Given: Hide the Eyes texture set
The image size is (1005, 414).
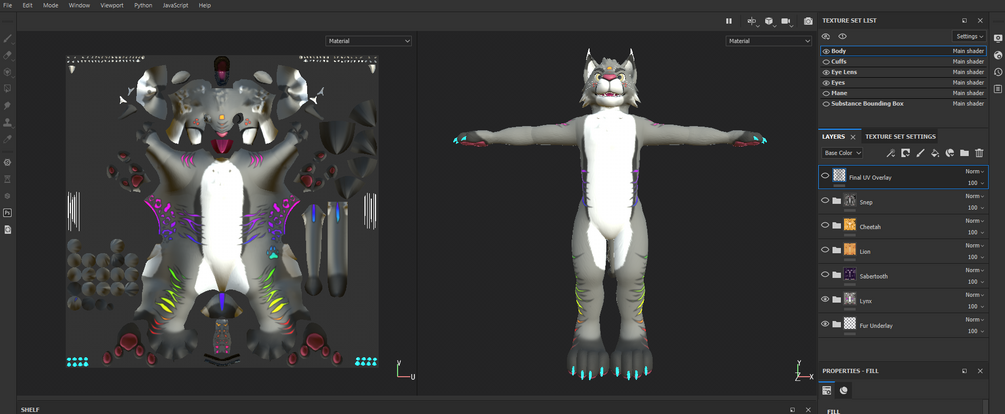Looking at the screenshot, I should point(826,83).
